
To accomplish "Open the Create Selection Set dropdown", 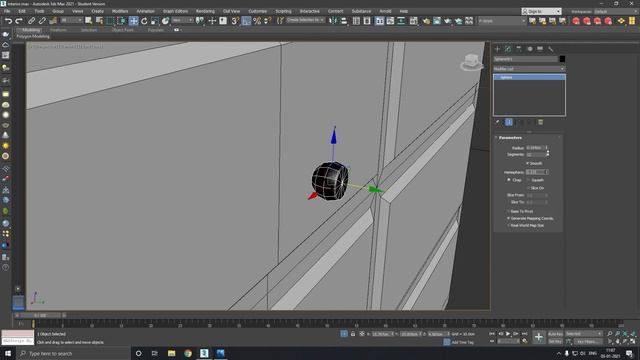I will click(305, 20).
